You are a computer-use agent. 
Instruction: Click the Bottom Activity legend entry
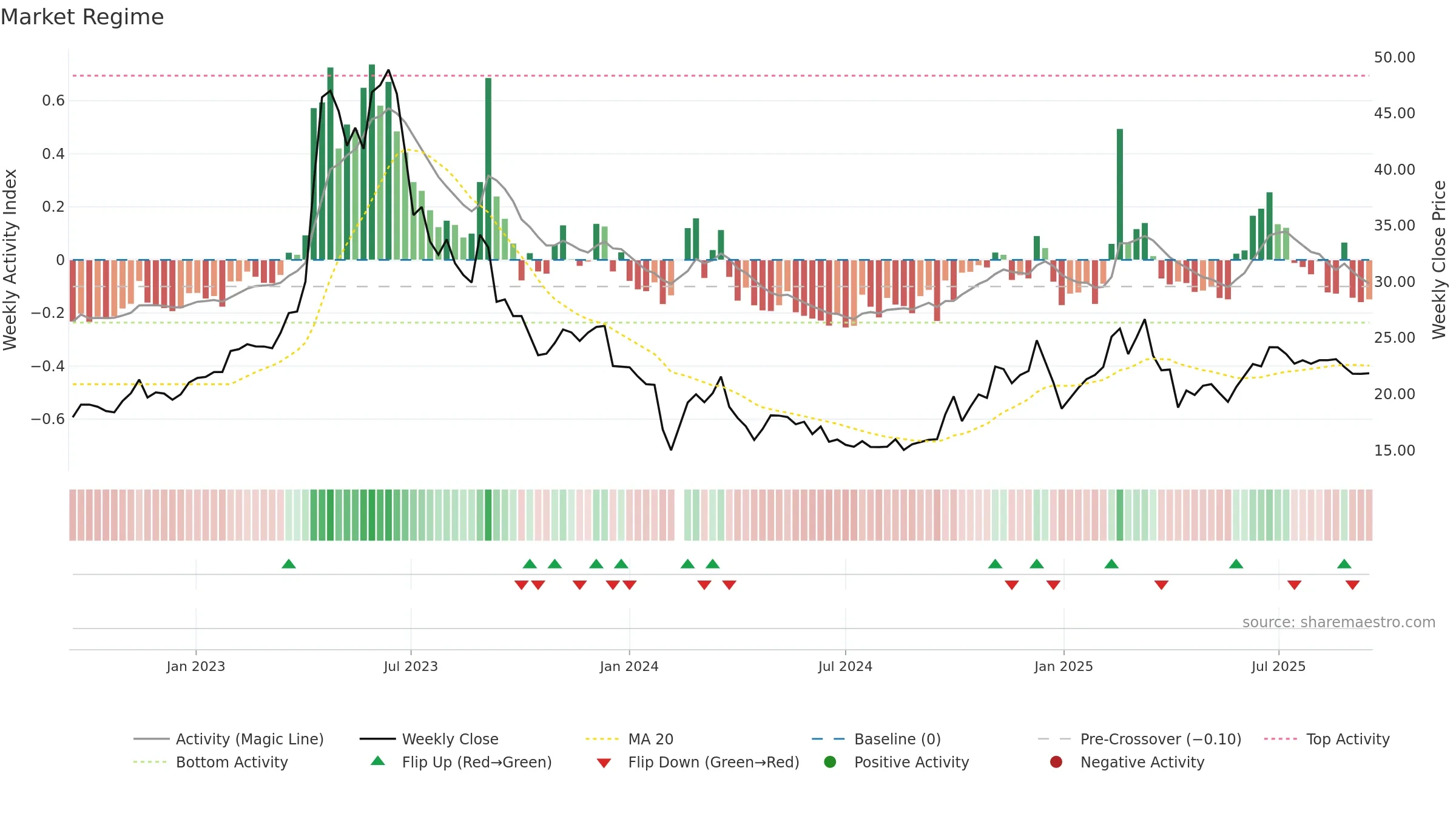click(x=211, y=762)
